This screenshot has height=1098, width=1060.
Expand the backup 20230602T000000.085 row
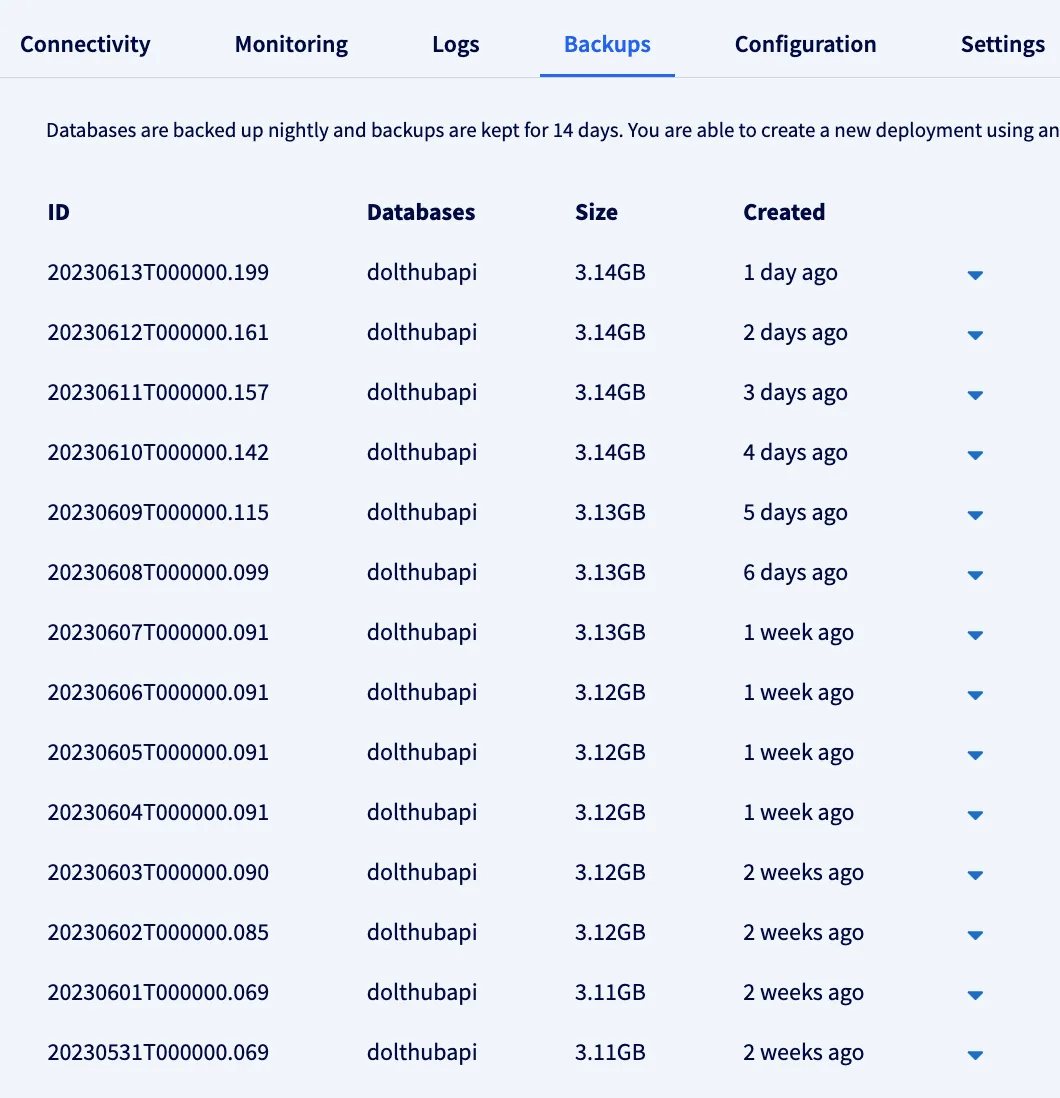pos(975,934)
